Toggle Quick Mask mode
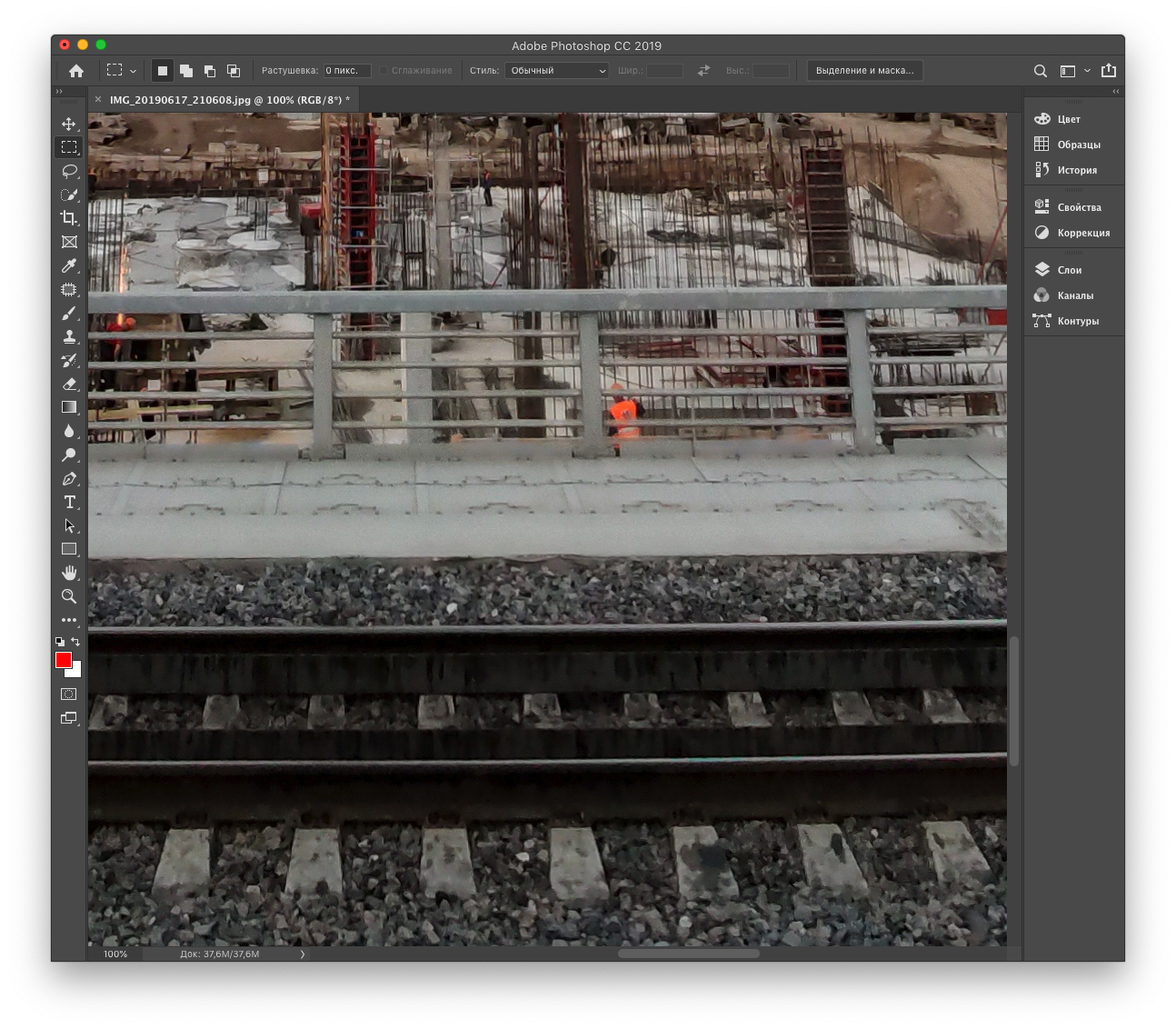This screenshot has width=1176, height=1029. pos(69,694)
